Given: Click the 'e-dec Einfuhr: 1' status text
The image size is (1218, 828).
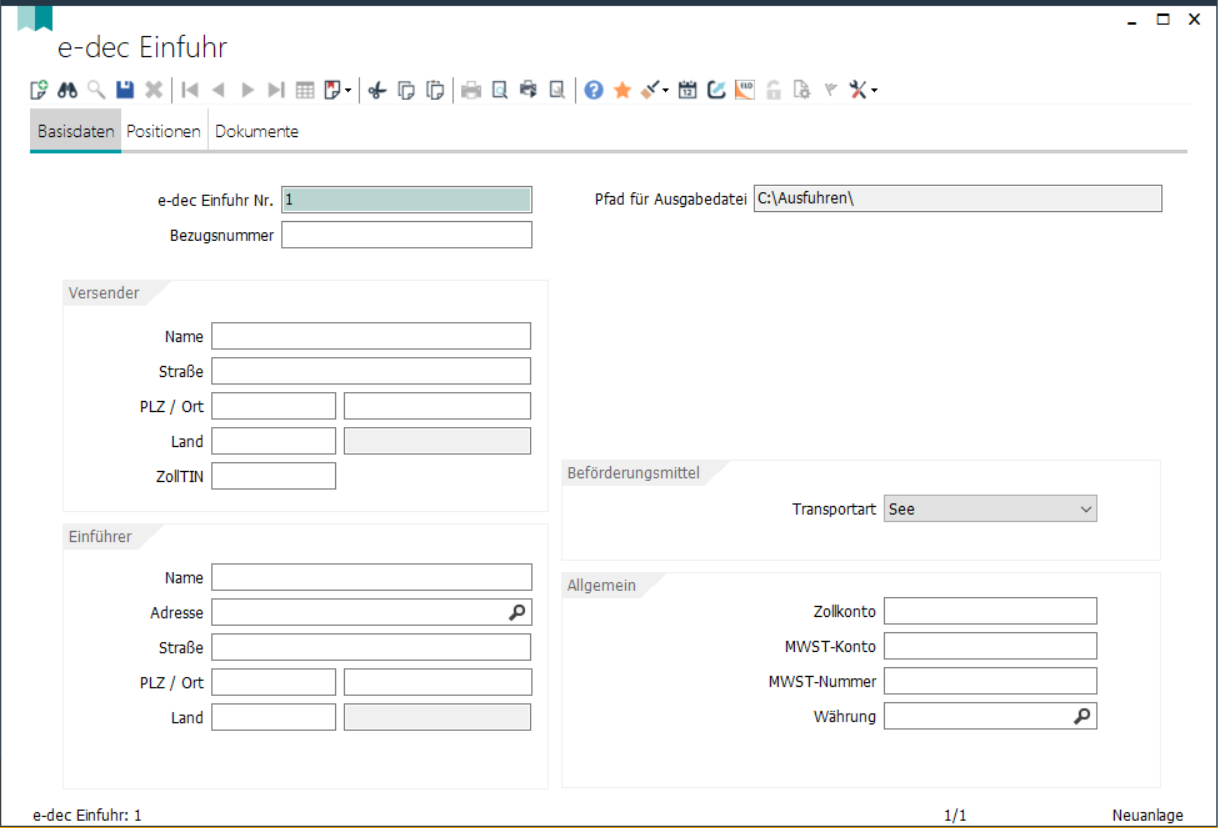Looking at the screenshot, I should pyautogui.click(x=87, y=815).
